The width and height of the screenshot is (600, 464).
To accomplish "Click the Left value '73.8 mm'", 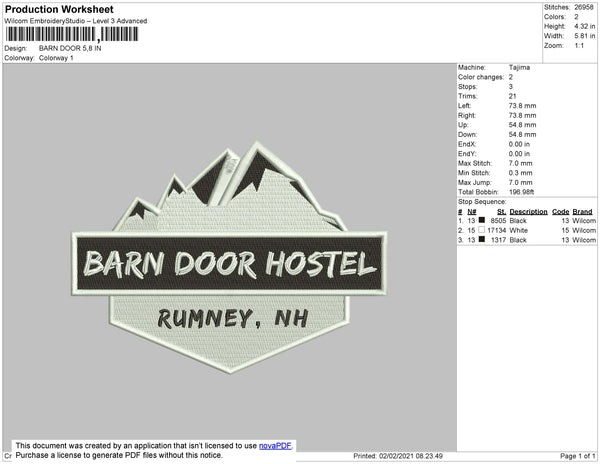I will 522,106.
